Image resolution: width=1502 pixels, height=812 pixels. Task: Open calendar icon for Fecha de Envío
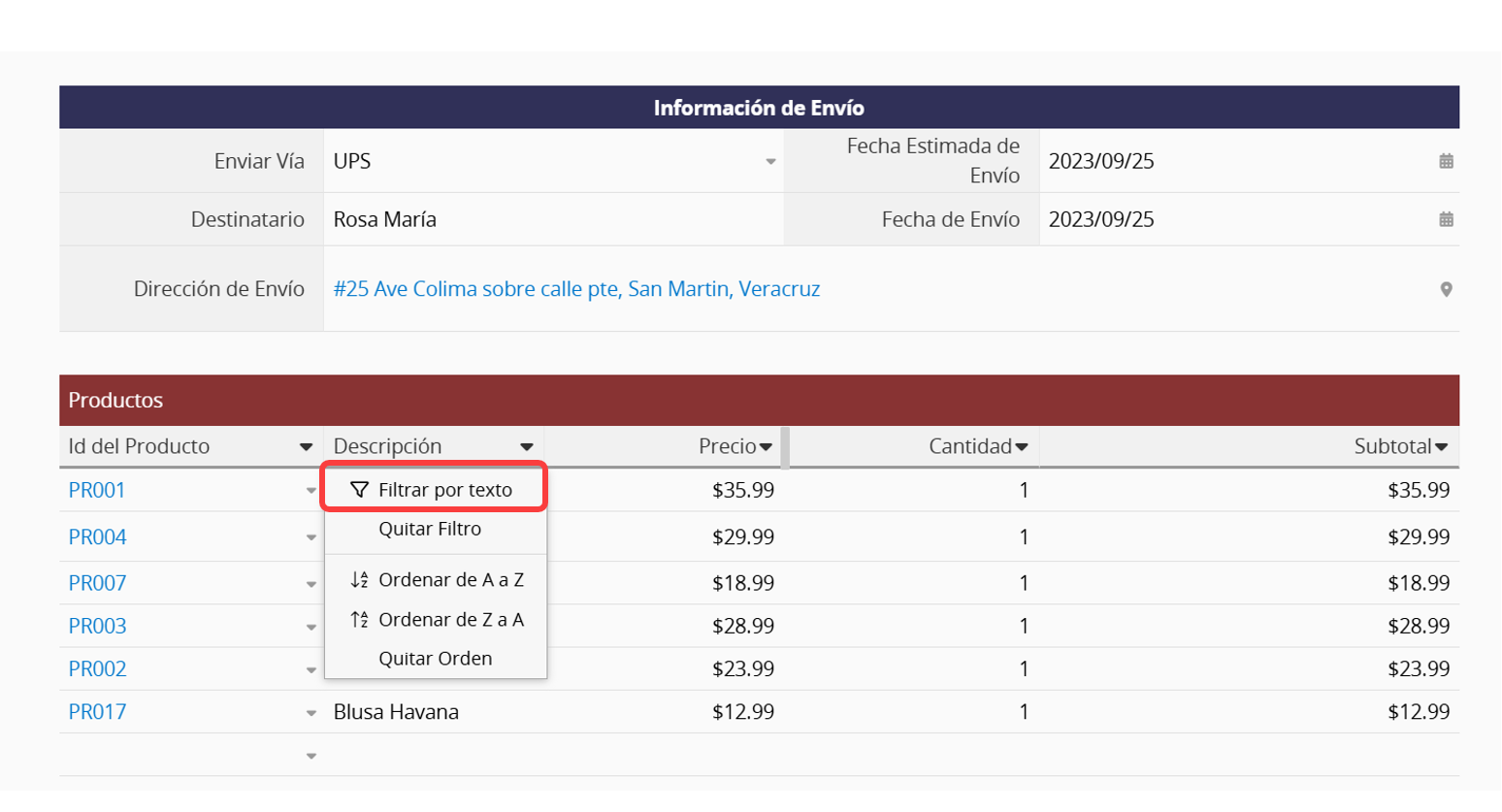[x=1446, y=219]
